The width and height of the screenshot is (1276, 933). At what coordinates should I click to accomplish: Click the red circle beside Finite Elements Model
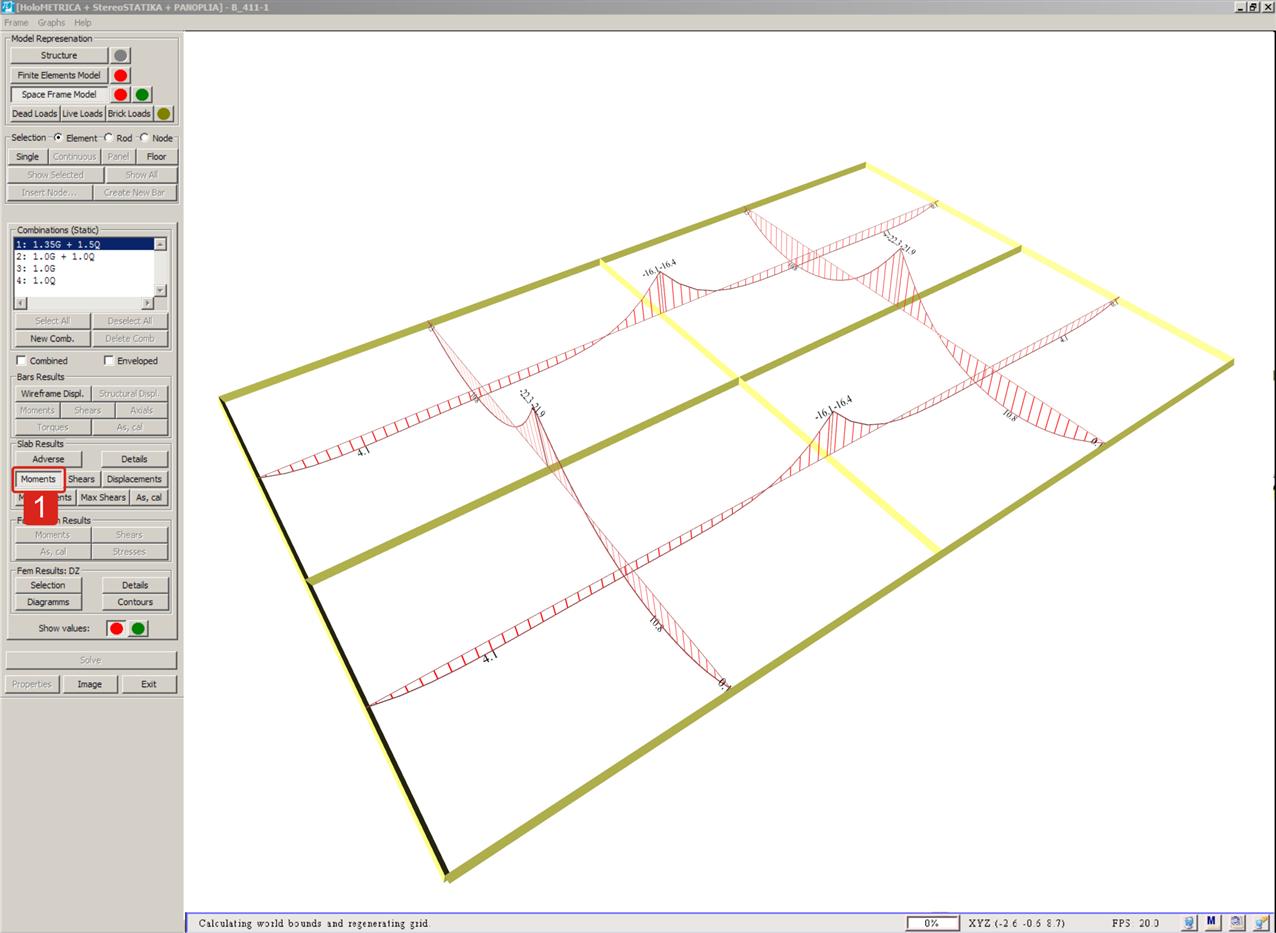click(121, 75)
